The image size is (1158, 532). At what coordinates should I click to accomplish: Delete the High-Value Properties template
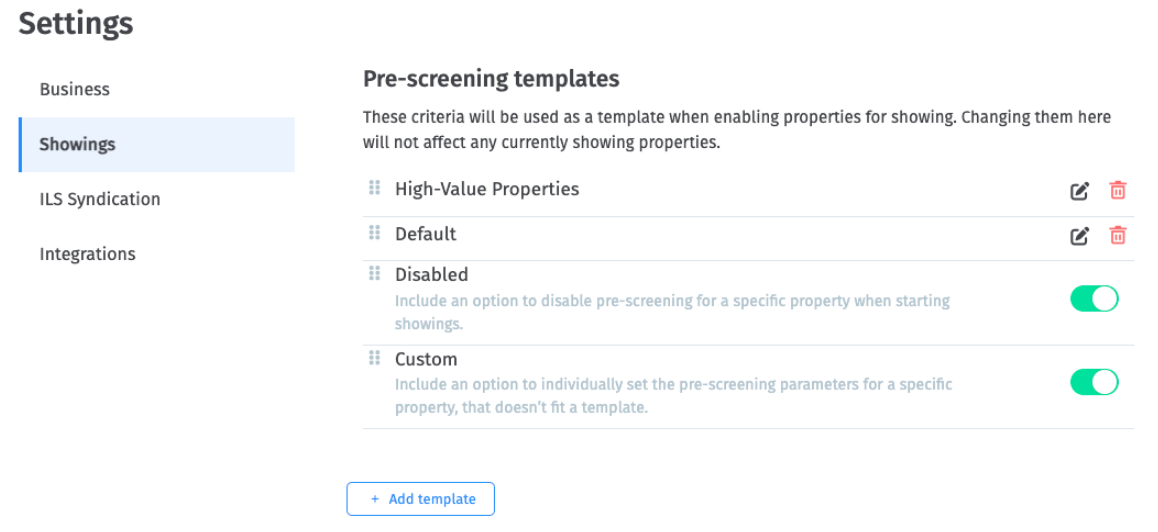click(x=1118, y=190)
